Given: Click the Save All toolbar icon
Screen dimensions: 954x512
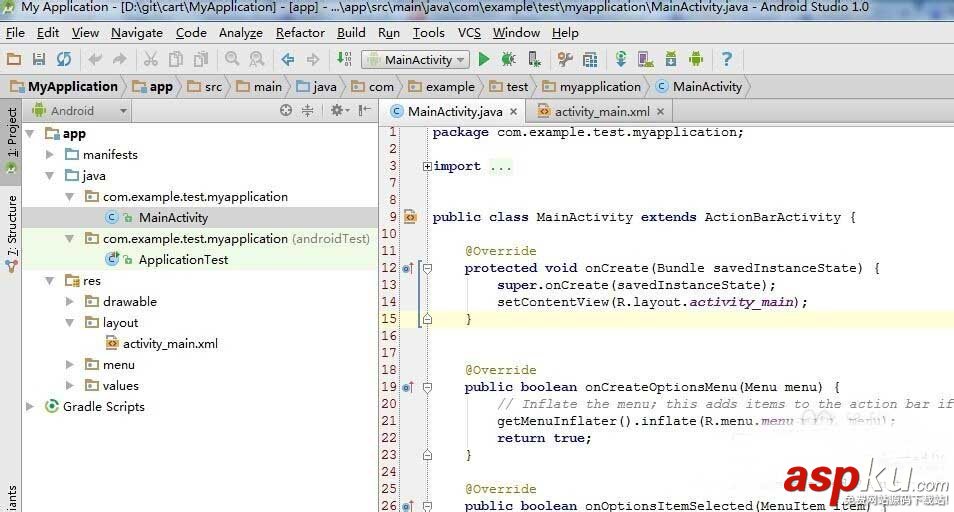Looking at the screenshot, I should pos(39,59).
